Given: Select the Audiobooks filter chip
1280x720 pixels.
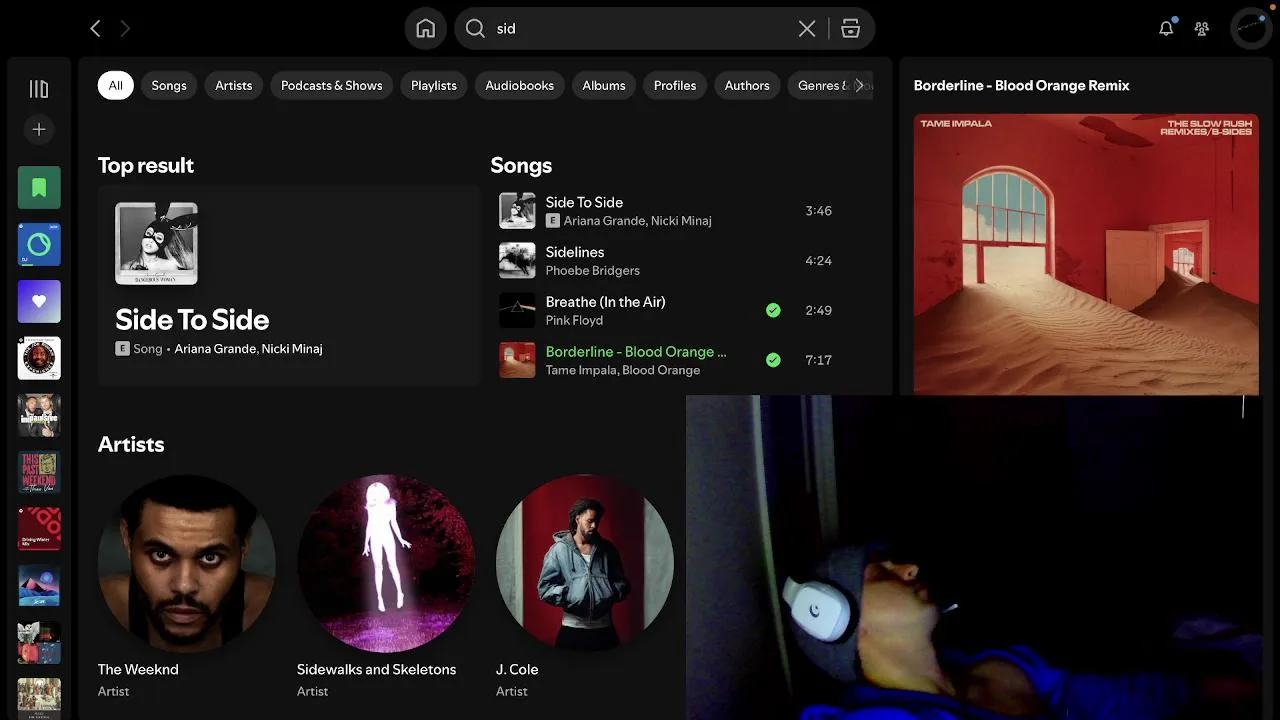Looking at the screenshot, I should click(519, 86).
